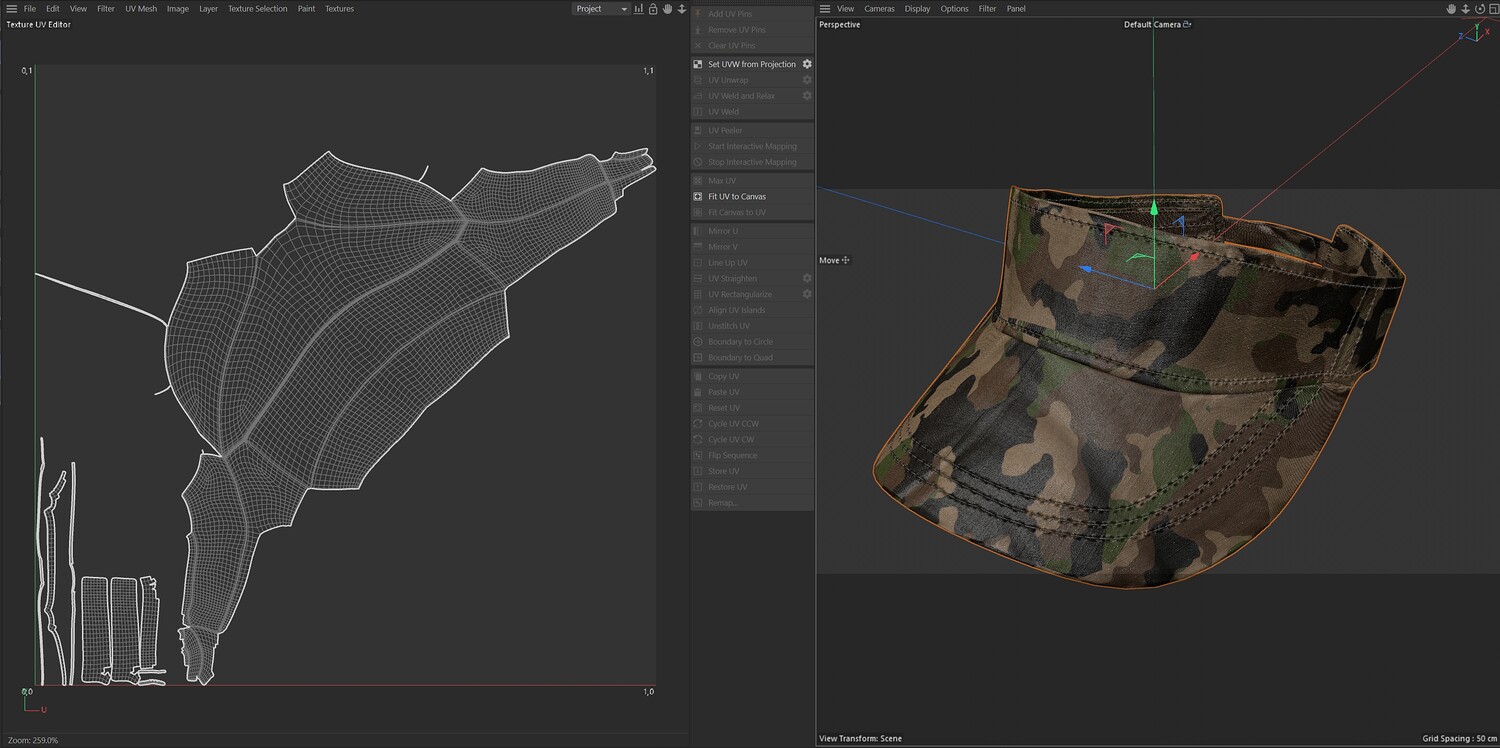Viewport: 1500px width, 748px height.
Task: Apply Boundary to Circle
Action: [x=752, y=342]
